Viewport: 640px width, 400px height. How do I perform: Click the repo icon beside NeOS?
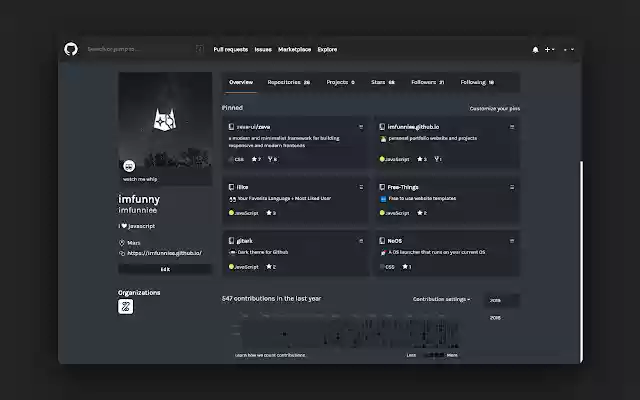pyautogui.click(x=382, y=241)
